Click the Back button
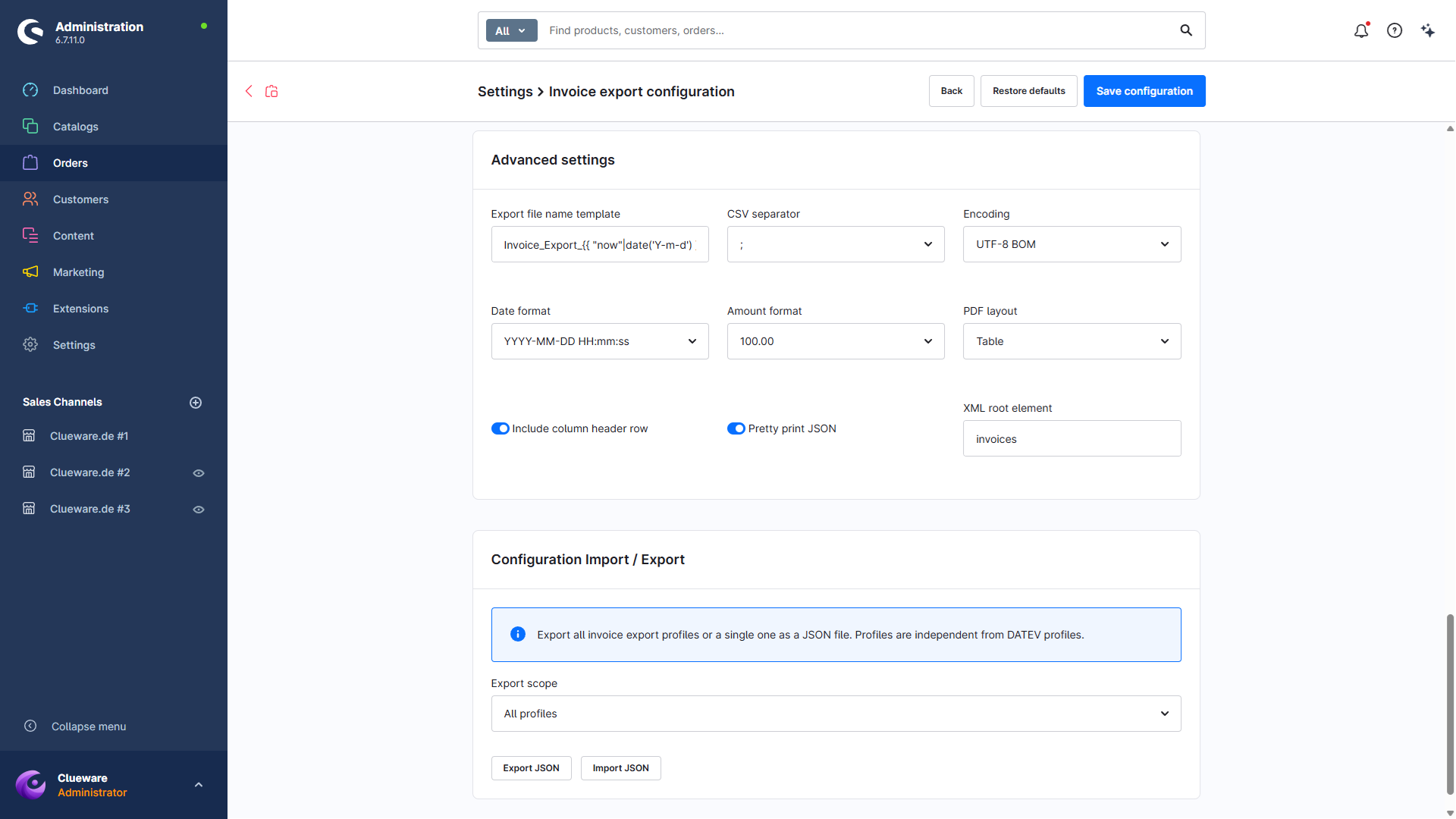This screenshot has width=1456, height=819. tap(951, 91)
